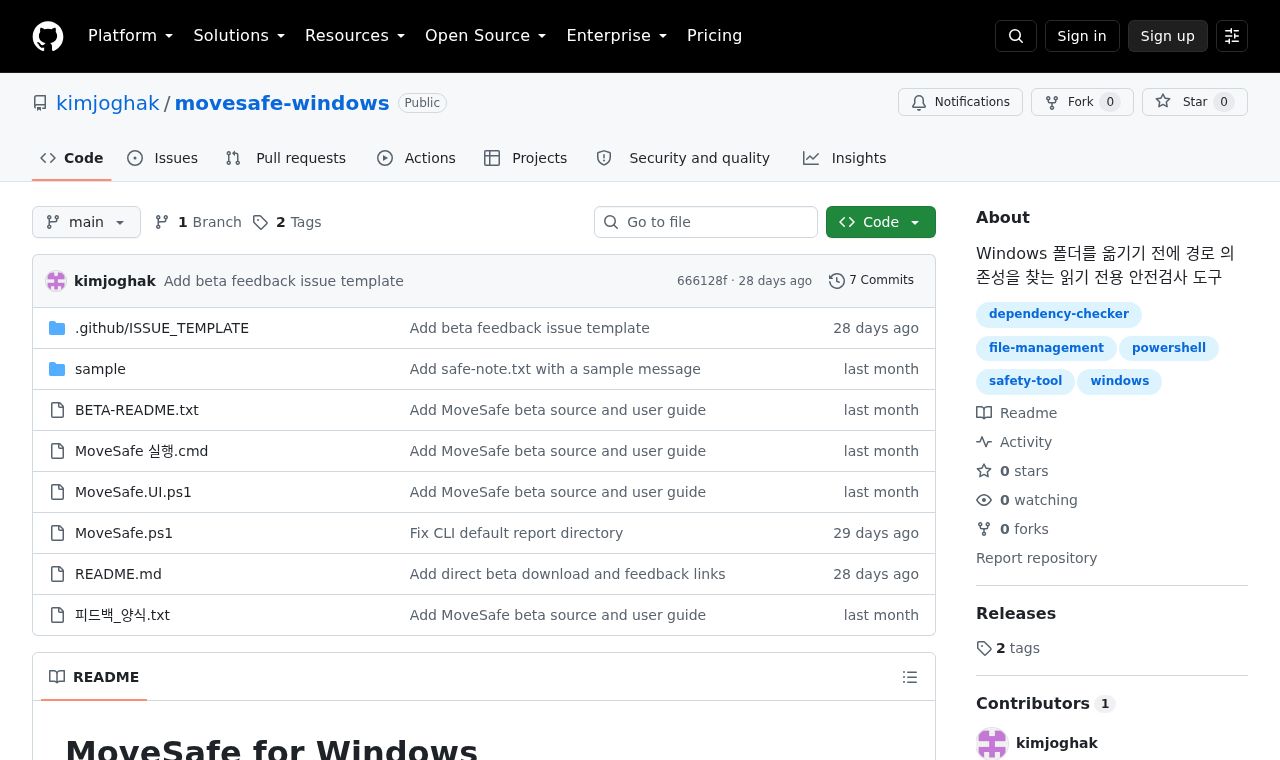Select the README tab heading
Viewport: 1280px width, 760px height.
(x=94, y=677)
